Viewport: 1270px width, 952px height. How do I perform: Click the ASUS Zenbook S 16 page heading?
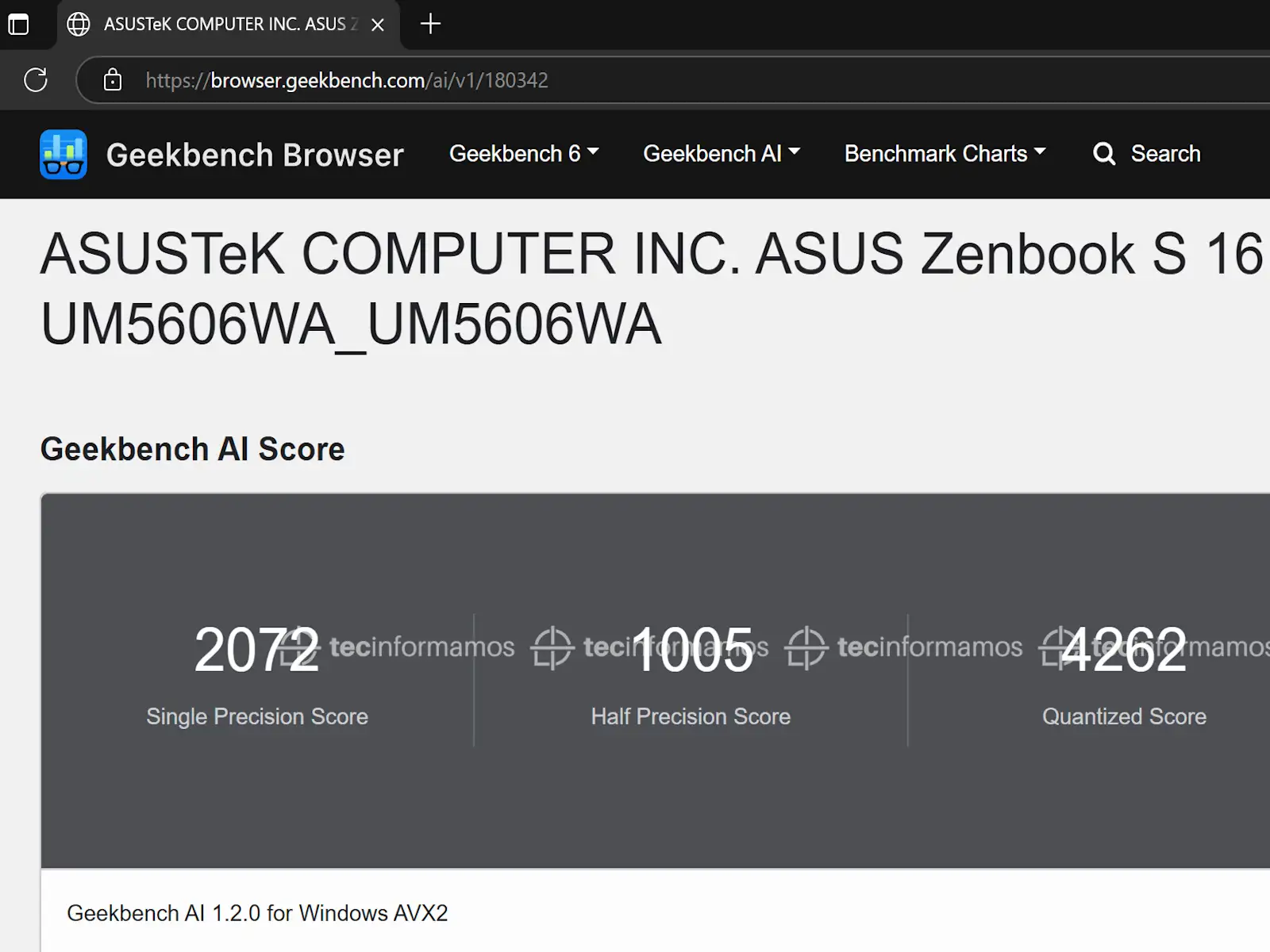[x=651, y=289]
